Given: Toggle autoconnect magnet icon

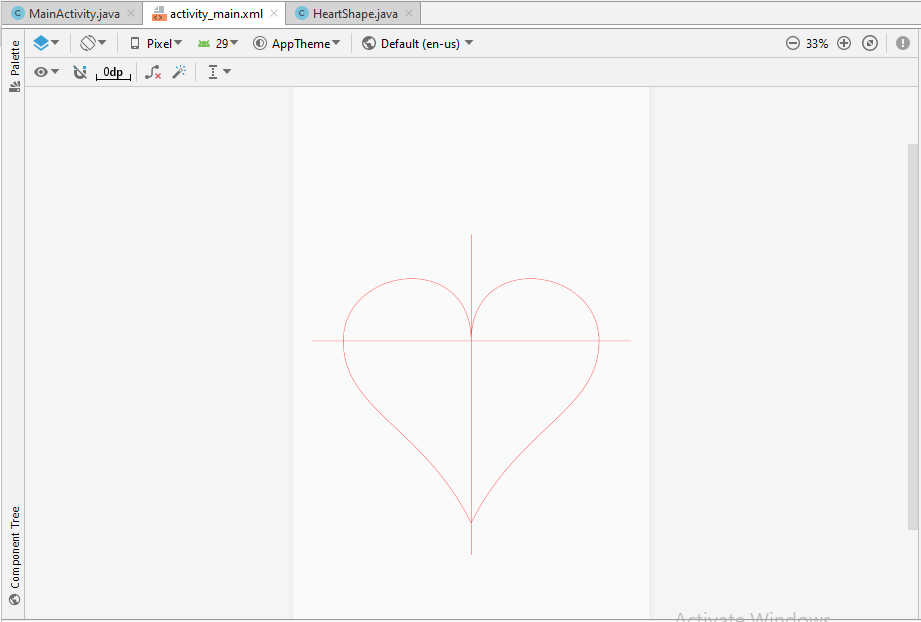Looking at the screenshot, I should click(80, 72).
